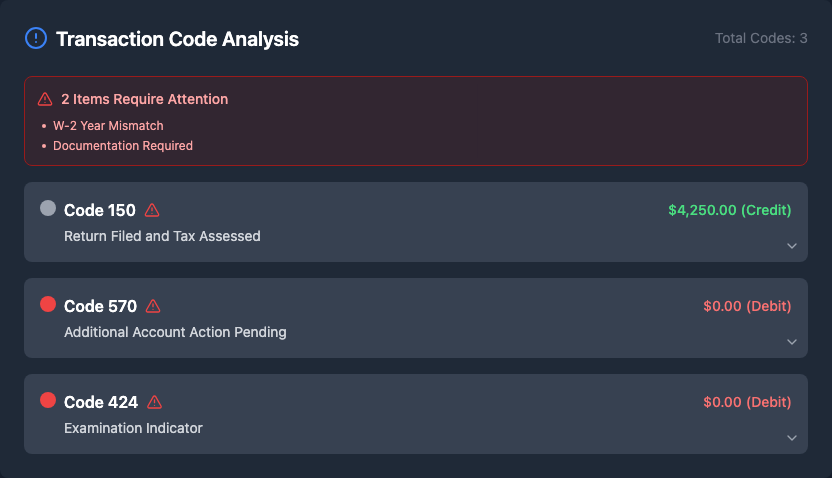Click the info circle icon beside the title

coord(35,39)
